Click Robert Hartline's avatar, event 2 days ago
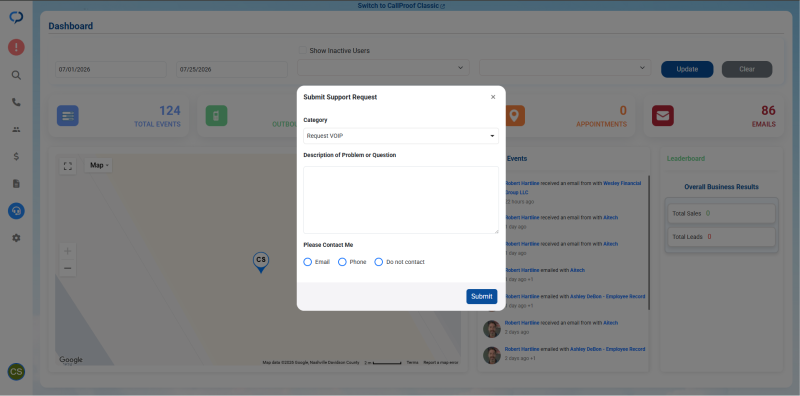The image size is (800, 396). coord(492,329)
